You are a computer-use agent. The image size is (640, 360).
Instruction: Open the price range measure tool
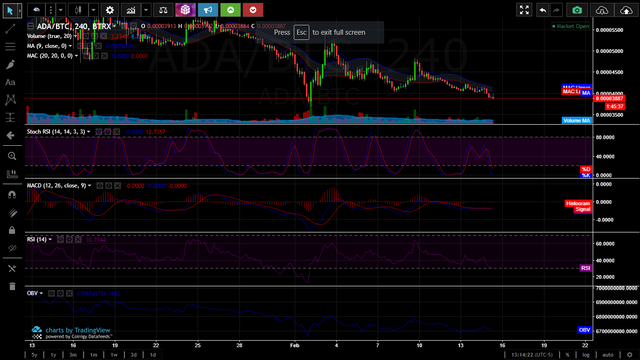click(x=11, y=118)
